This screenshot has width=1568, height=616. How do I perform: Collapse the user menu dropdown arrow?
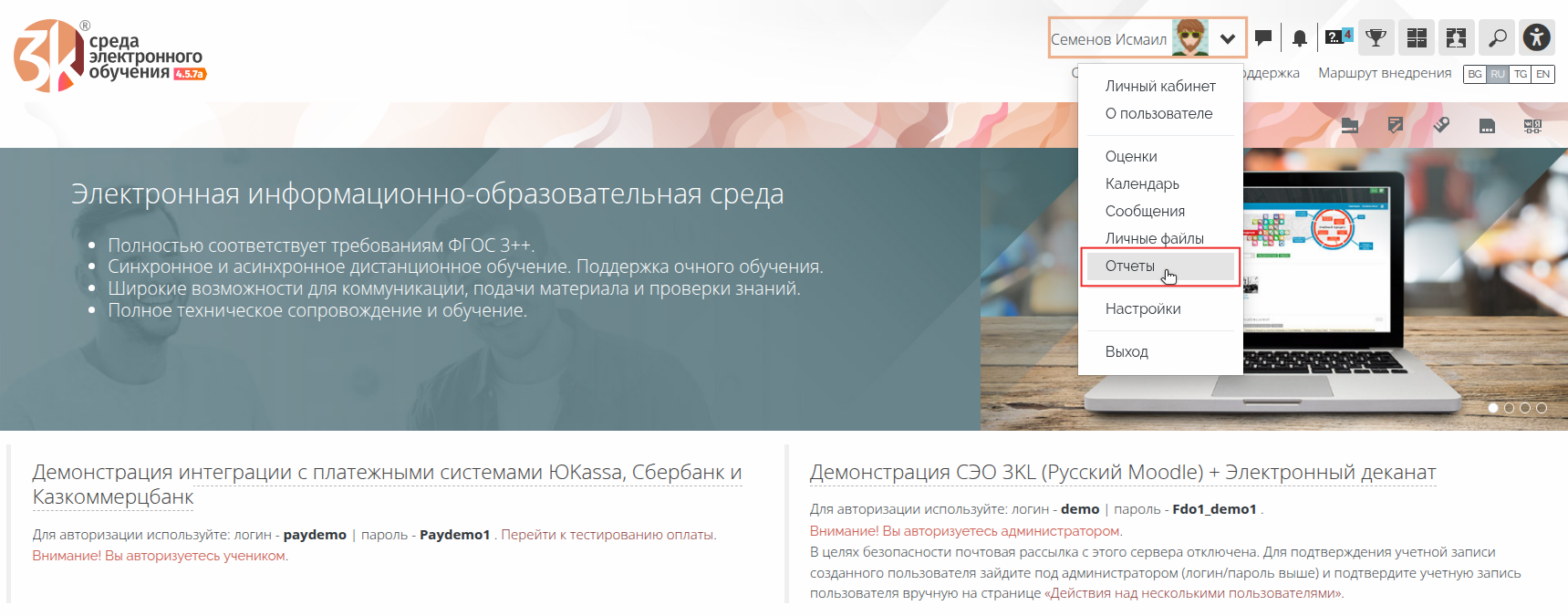(x=1228, y=39)
